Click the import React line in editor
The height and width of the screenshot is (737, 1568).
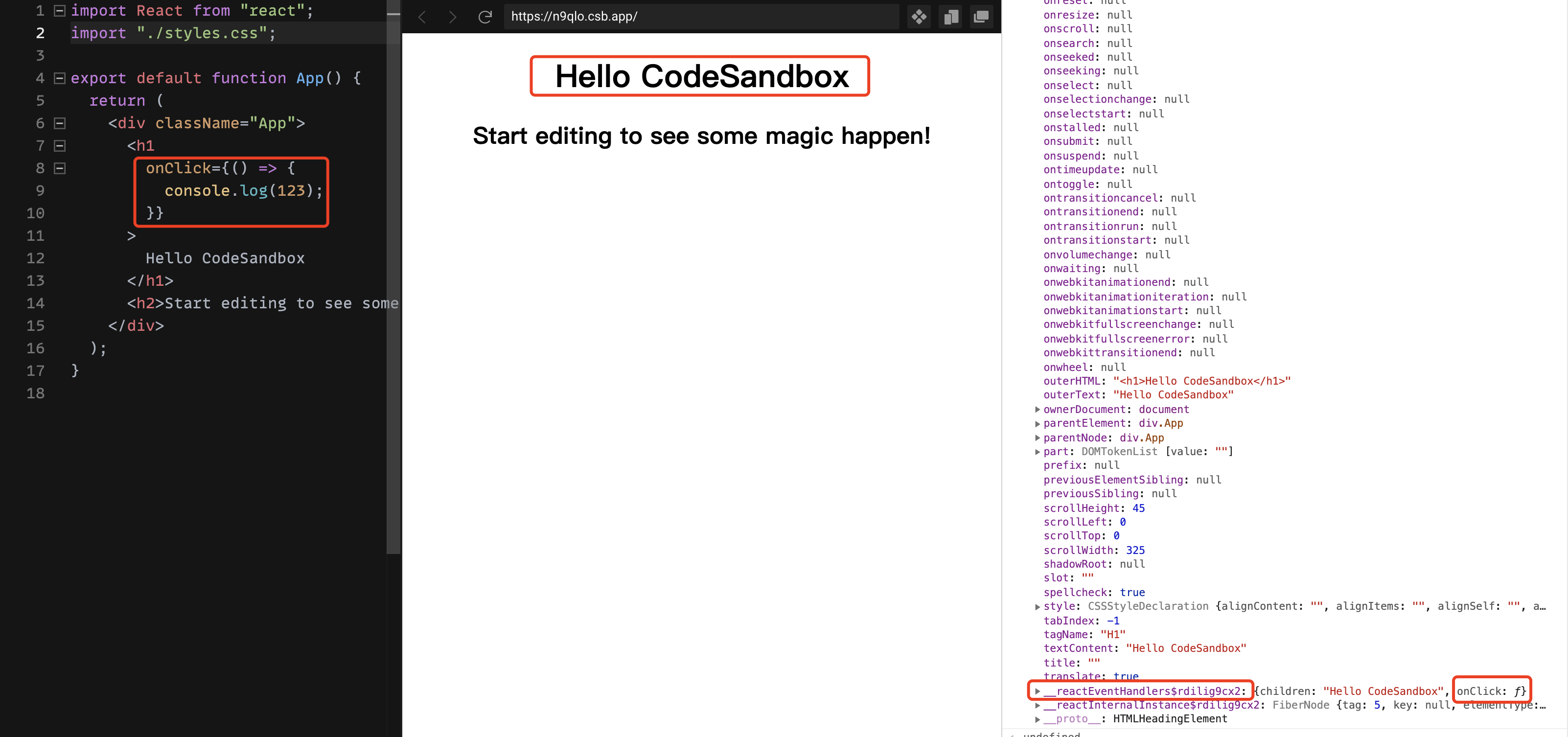[192, 11]
